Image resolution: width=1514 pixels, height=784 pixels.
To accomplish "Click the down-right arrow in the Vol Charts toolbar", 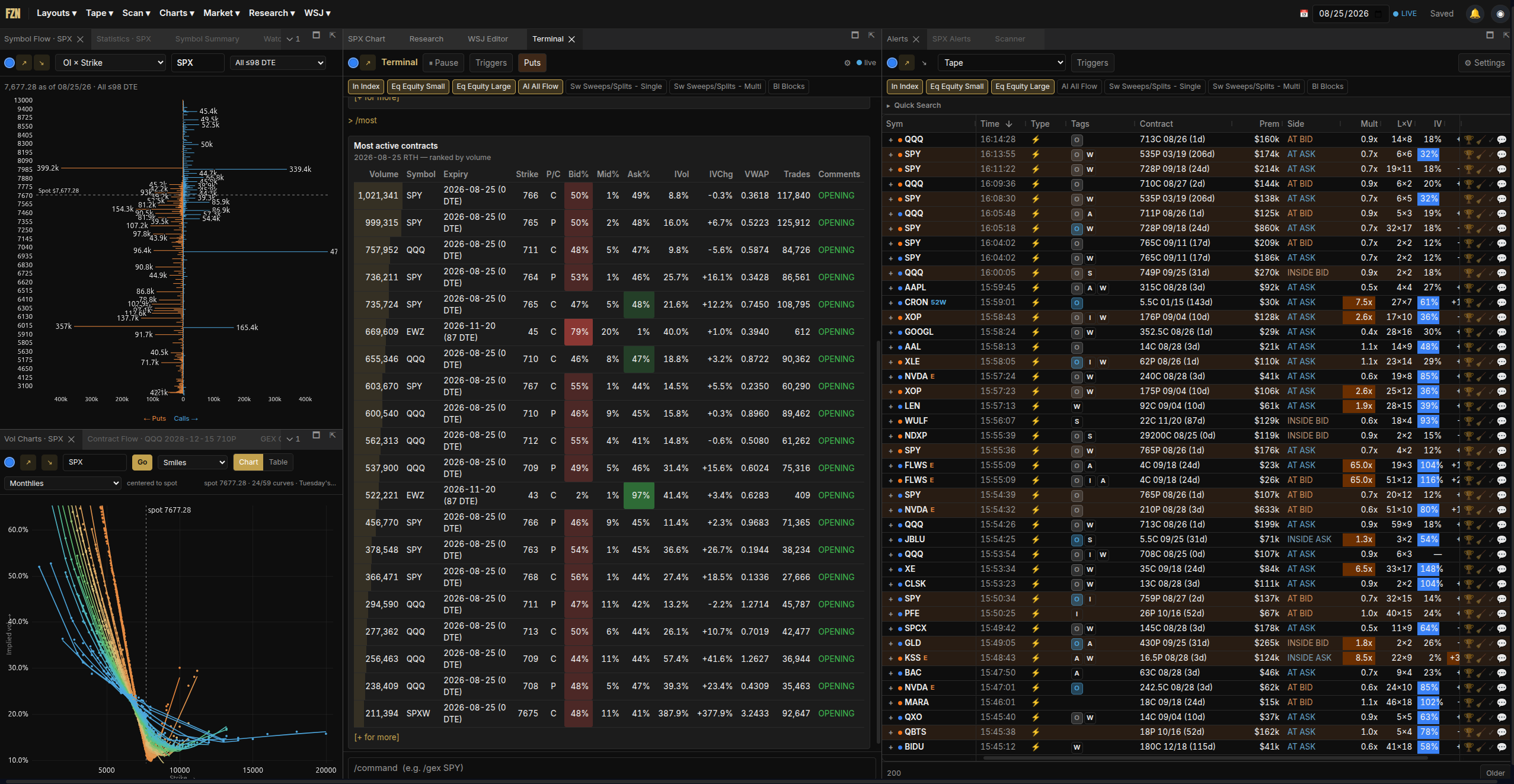I will pyautogui.click(x=50, y=462).
